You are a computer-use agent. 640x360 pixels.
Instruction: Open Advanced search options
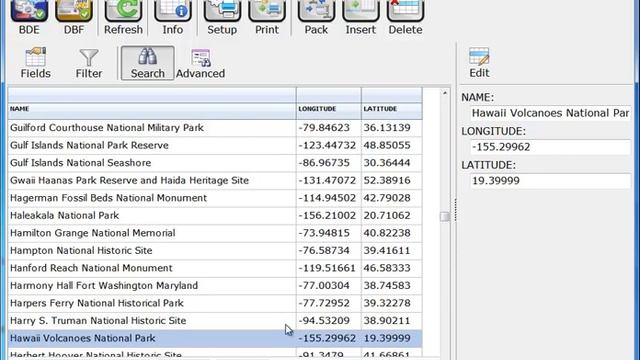(x=200, y=63)
